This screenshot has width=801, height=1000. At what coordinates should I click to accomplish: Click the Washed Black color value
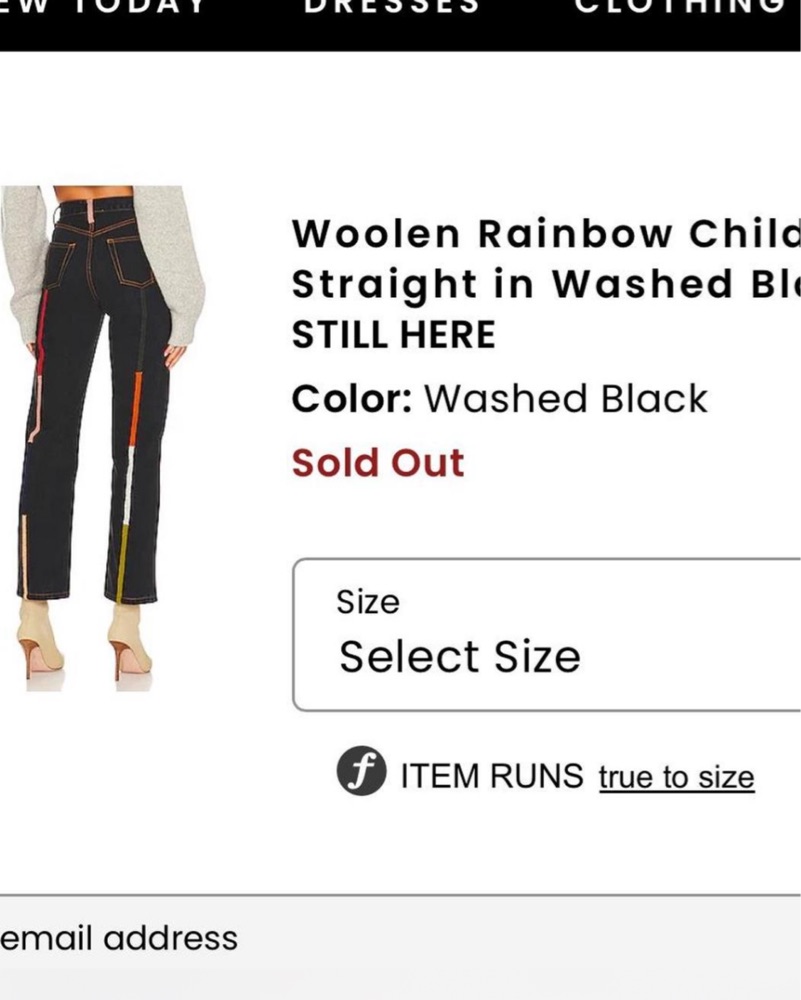(565, 399)
